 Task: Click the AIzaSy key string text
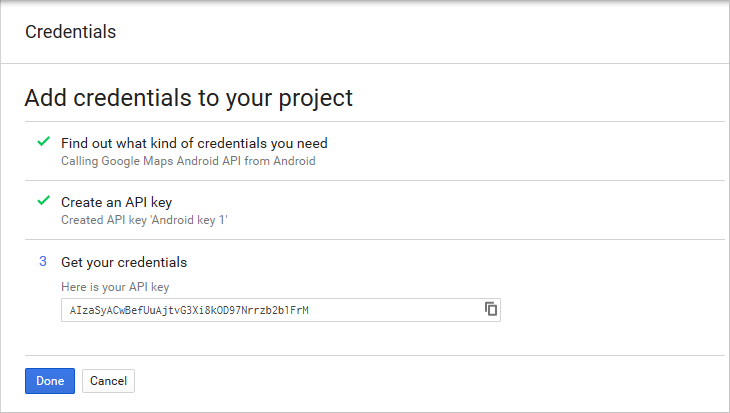(x=189, y=311)
